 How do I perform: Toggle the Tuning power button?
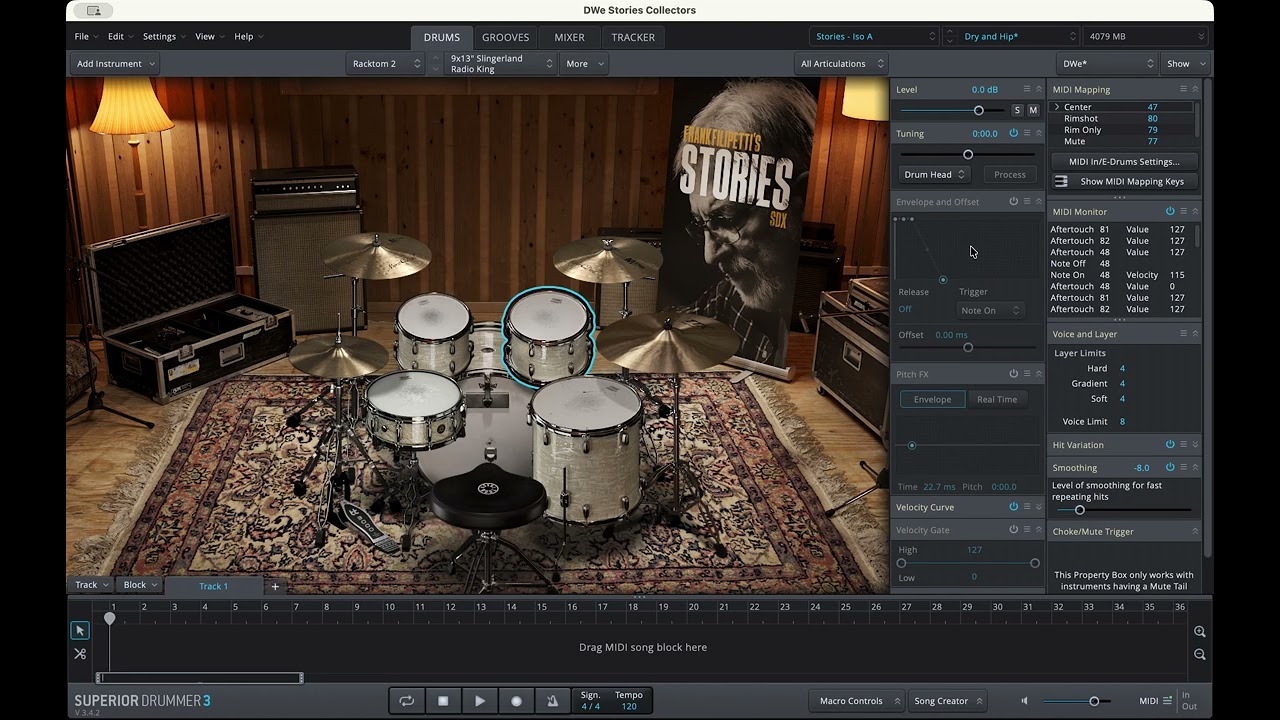[1013, 133]
